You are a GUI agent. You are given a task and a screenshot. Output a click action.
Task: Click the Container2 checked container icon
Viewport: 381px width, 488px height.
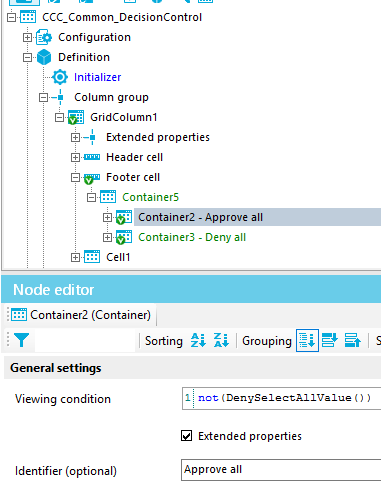(x=124, y=217)
